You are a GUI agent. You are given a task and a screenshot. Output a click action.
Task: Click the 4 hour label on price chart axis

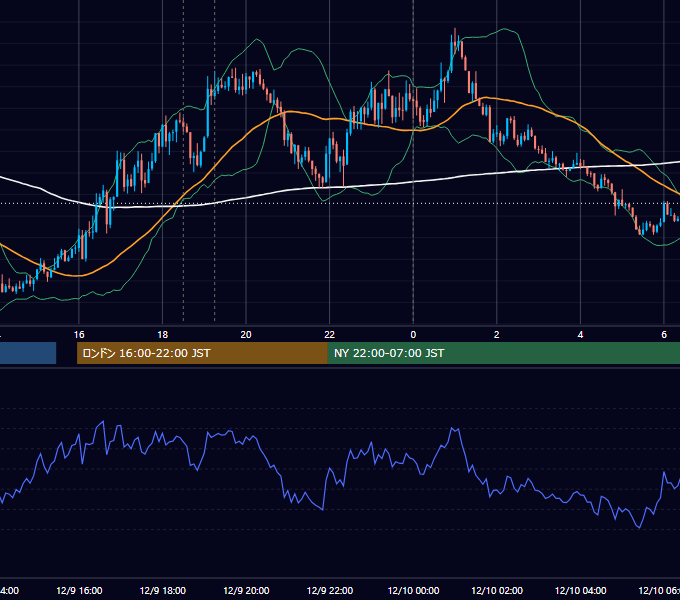coord(580,334)
